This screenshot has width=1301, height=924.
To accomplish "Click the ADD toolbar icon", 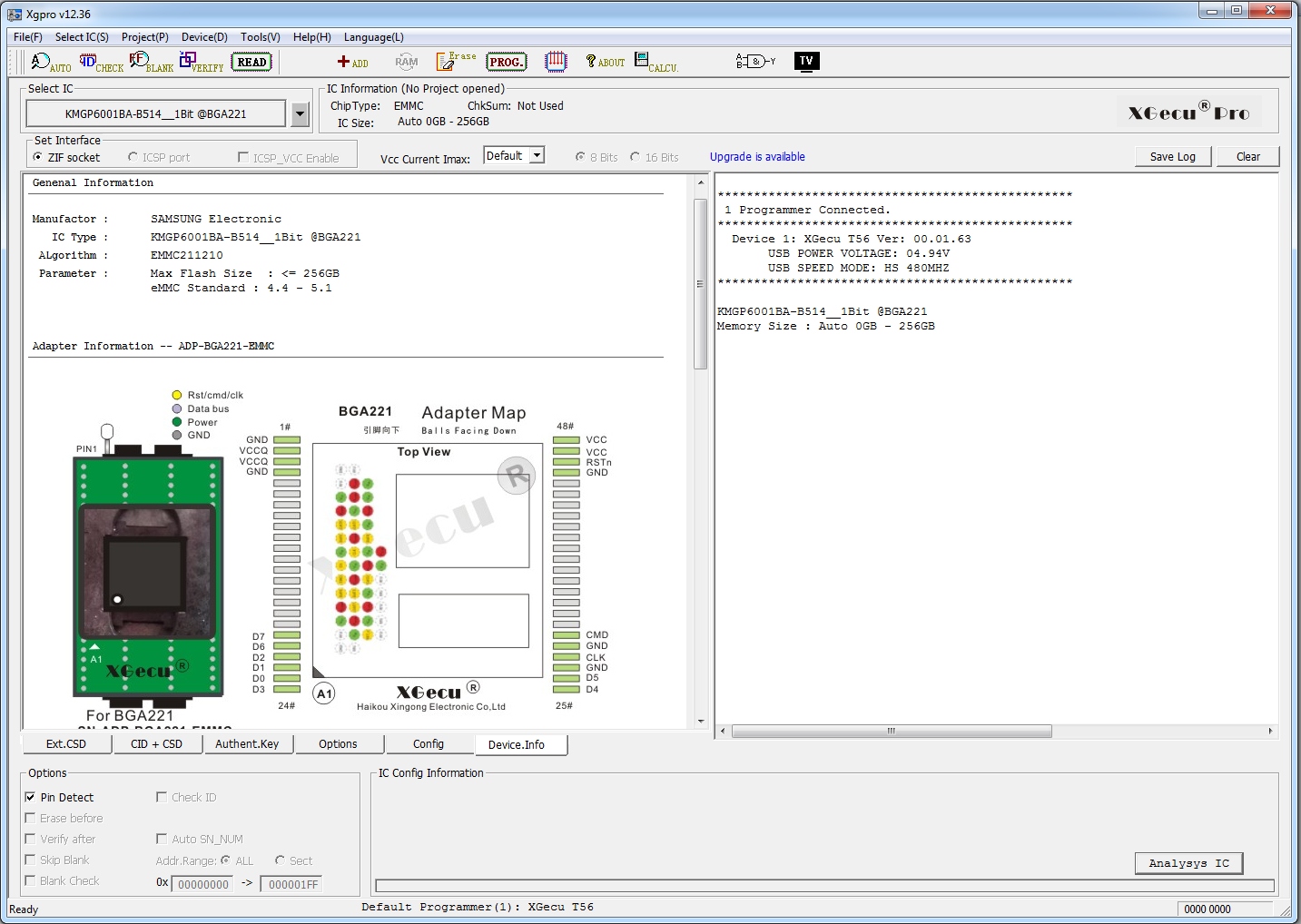I will click(x=352, y=62).
